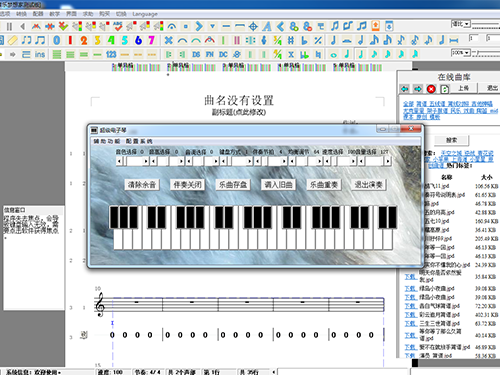Click the blue letter A text tool
The width and height of the screenshot is (500, 375).
click(267, 26)
